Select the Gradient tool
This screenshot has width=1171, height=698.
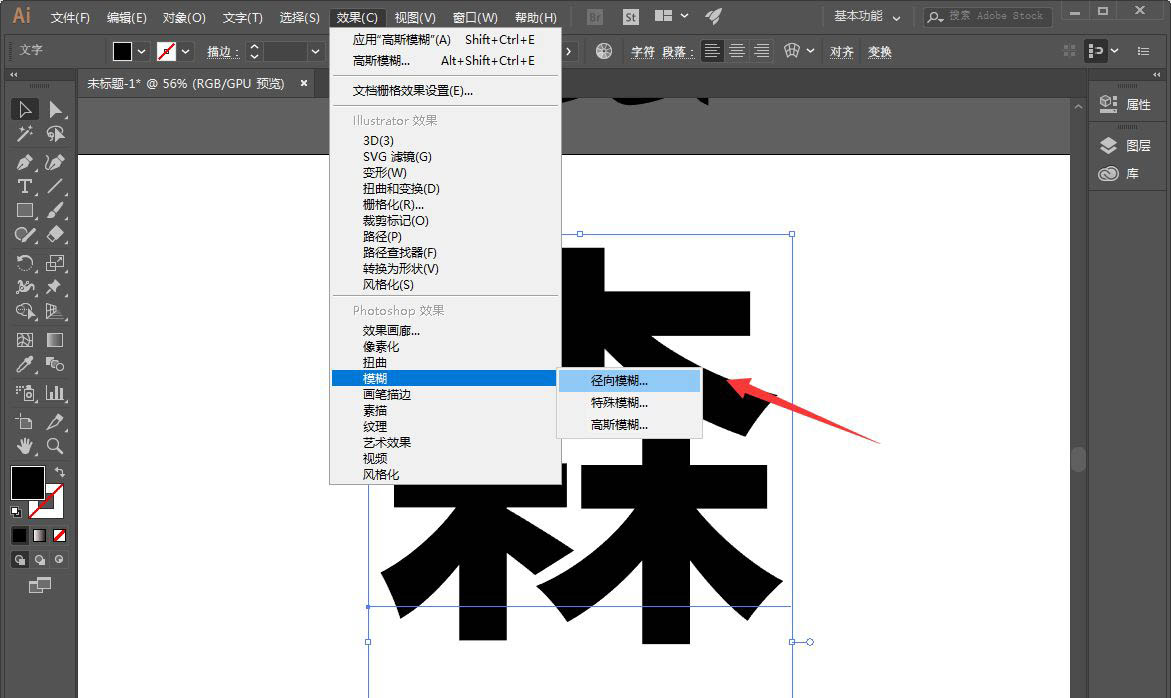55,340
